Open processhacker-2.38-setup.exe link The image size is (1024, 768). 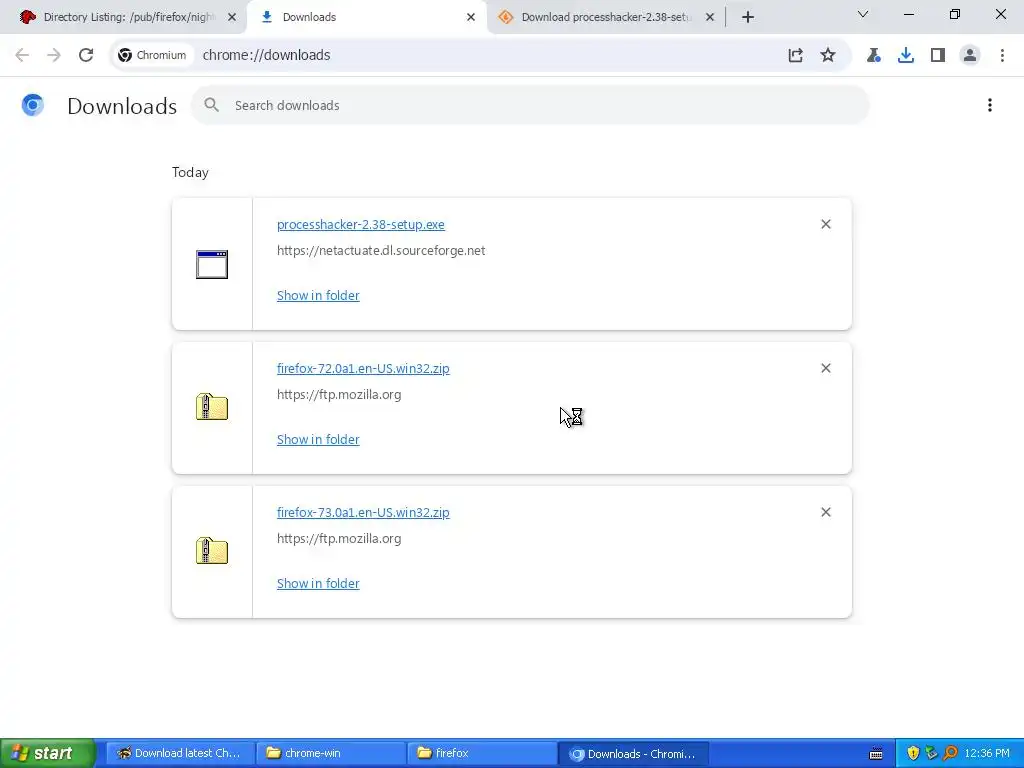point(360,224)
